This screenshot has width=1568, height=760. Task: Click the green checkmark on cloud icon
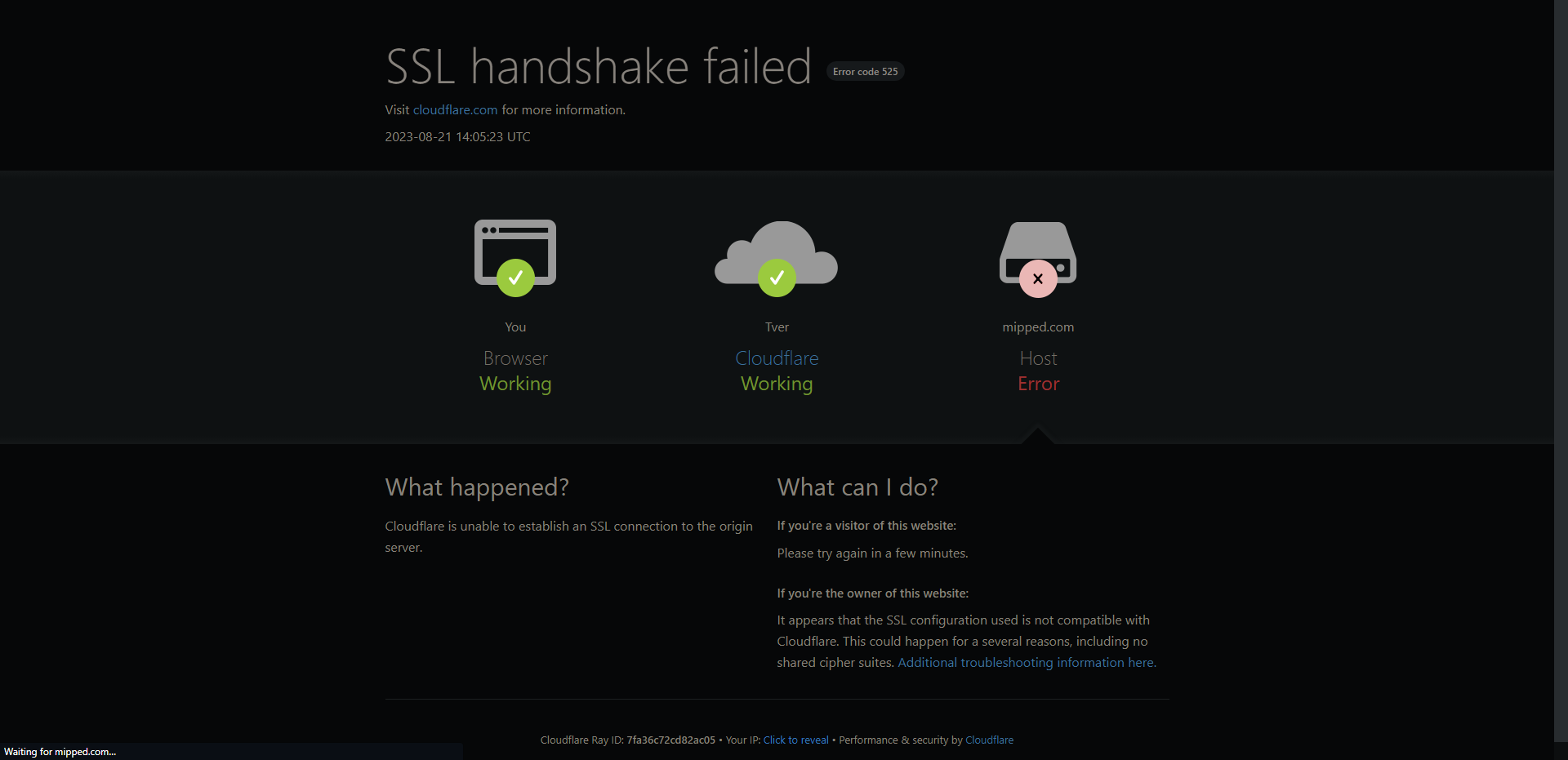pyautogui.click(x=777, y=278)
